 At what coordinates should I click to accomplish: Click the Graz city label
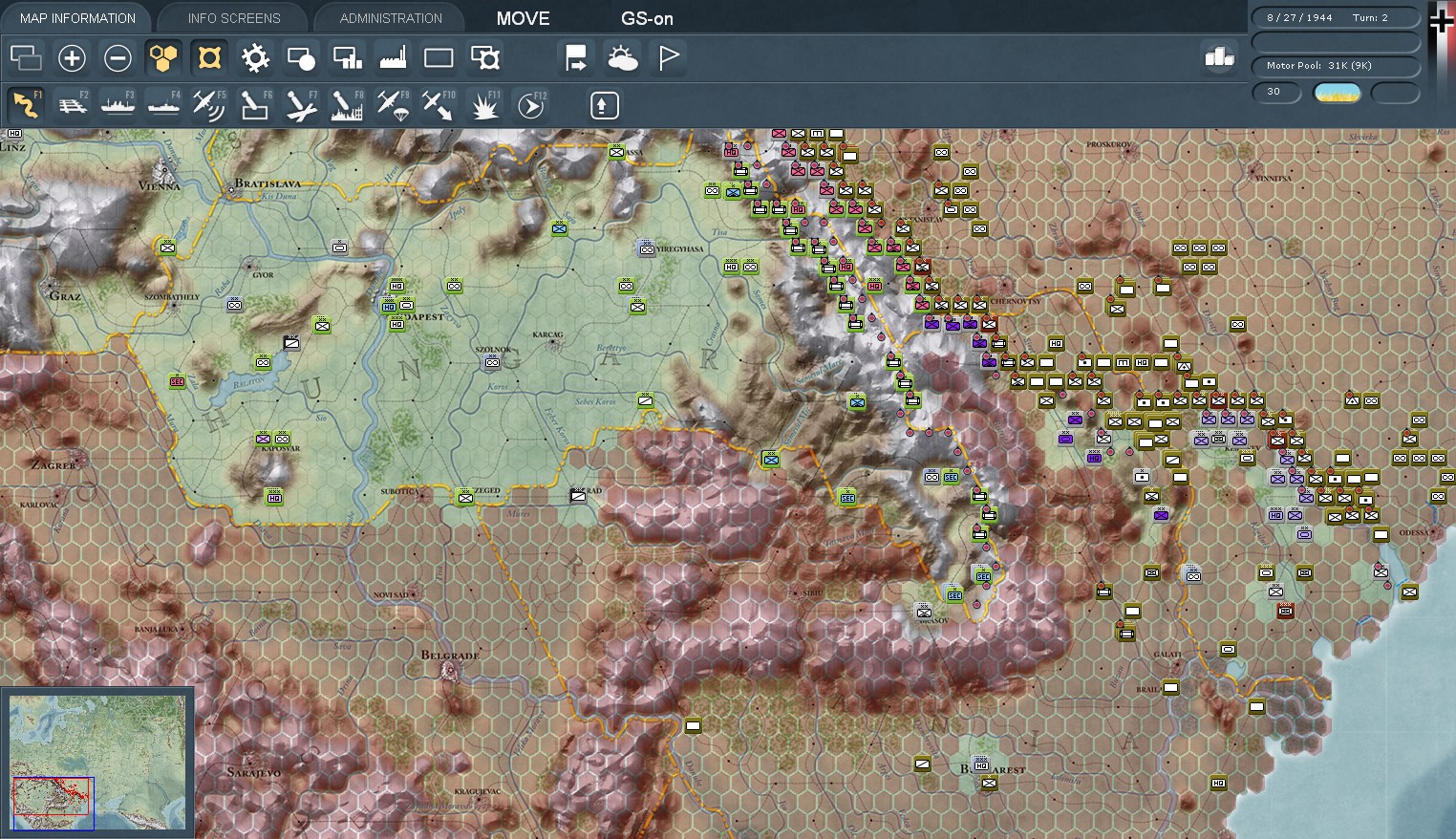pyautogui.click(x=64, y=295)
